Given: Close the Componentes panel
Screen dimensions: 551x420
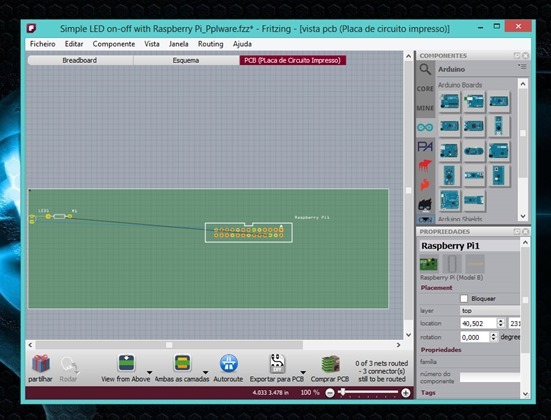Looking at the screenshot, I should click(x=525, y=56).
